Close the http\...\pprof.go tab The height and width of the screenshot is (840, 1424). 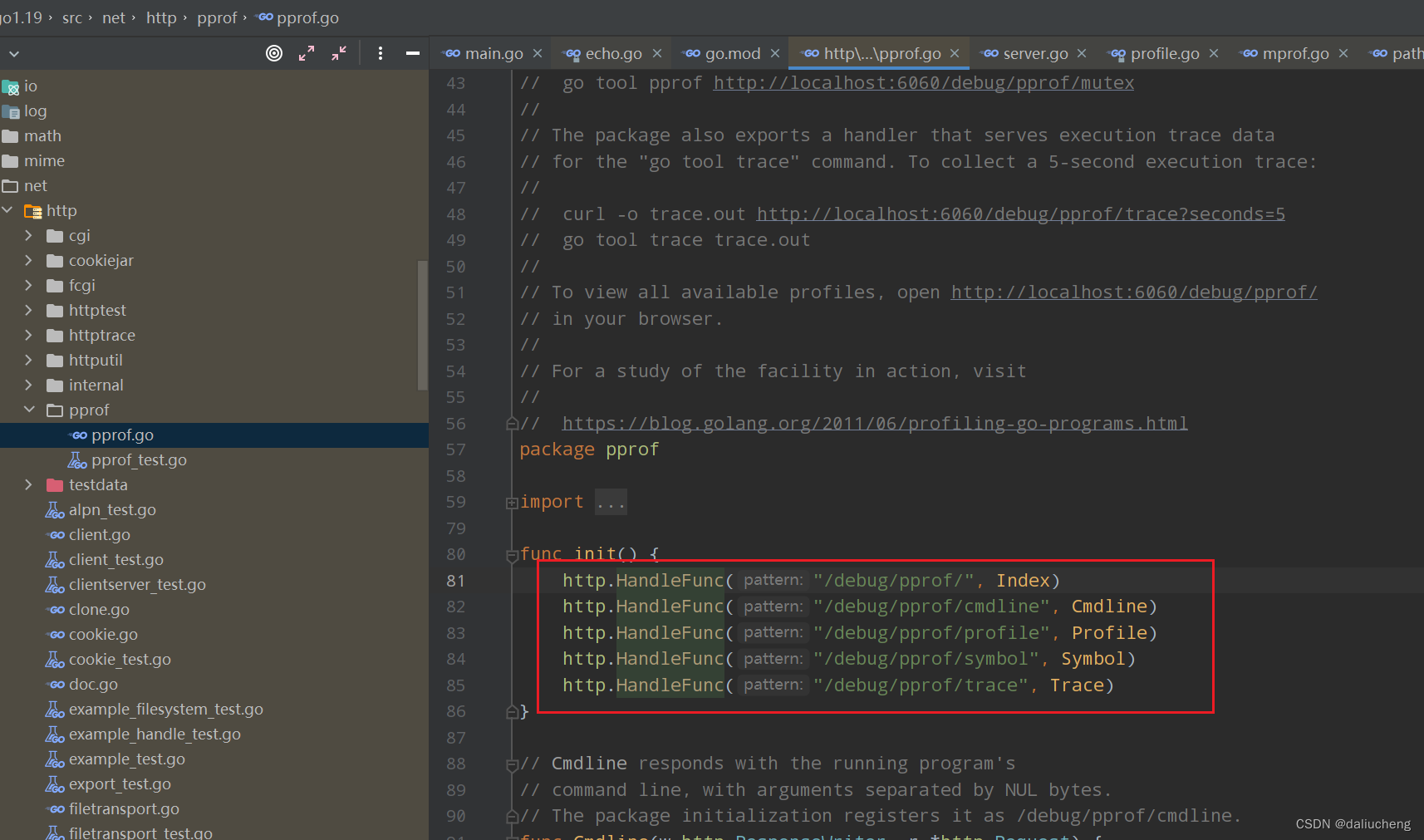955,53
